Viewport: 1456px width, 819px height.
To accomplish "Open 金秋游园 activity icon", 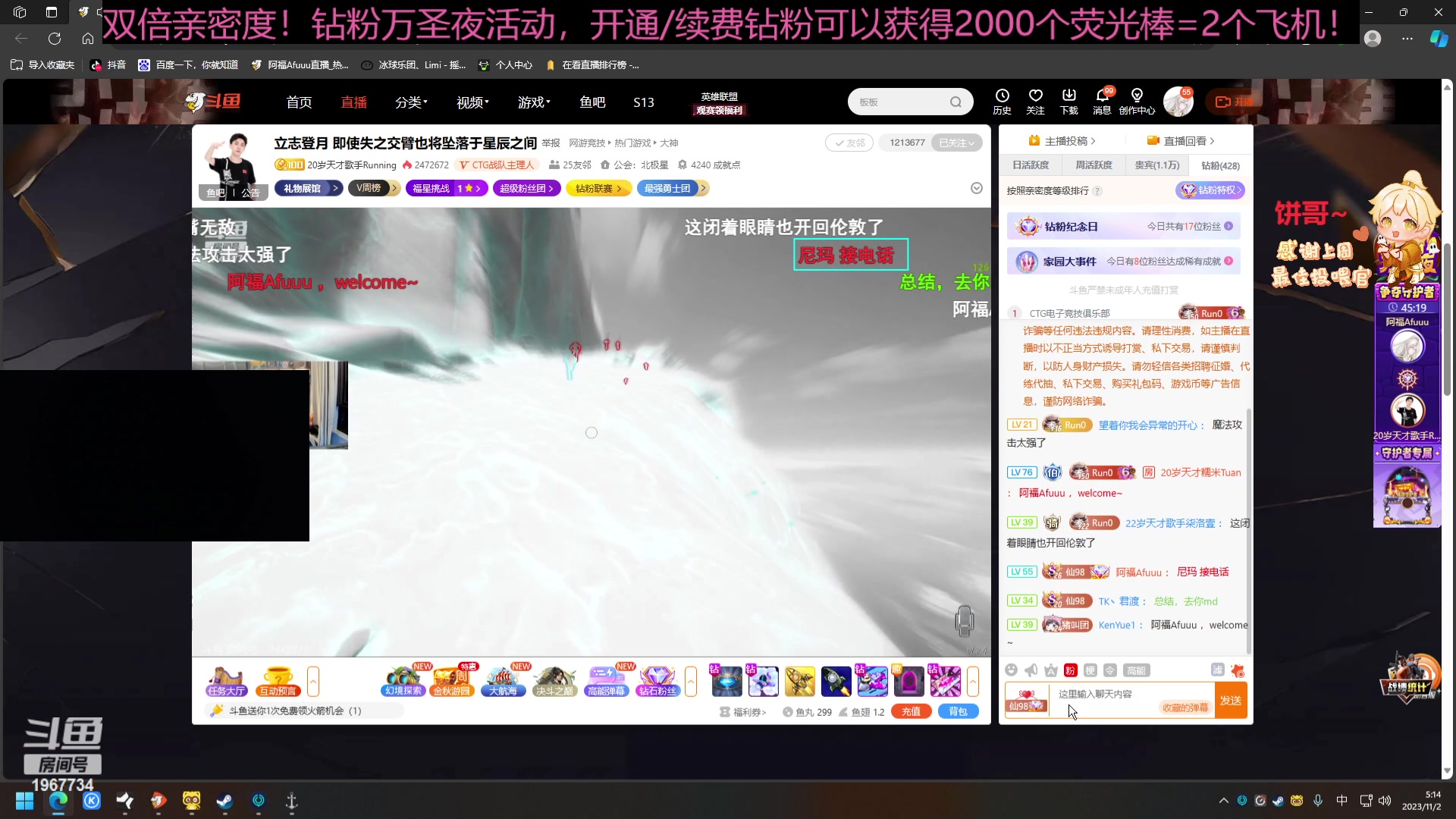I will point(452,681).
